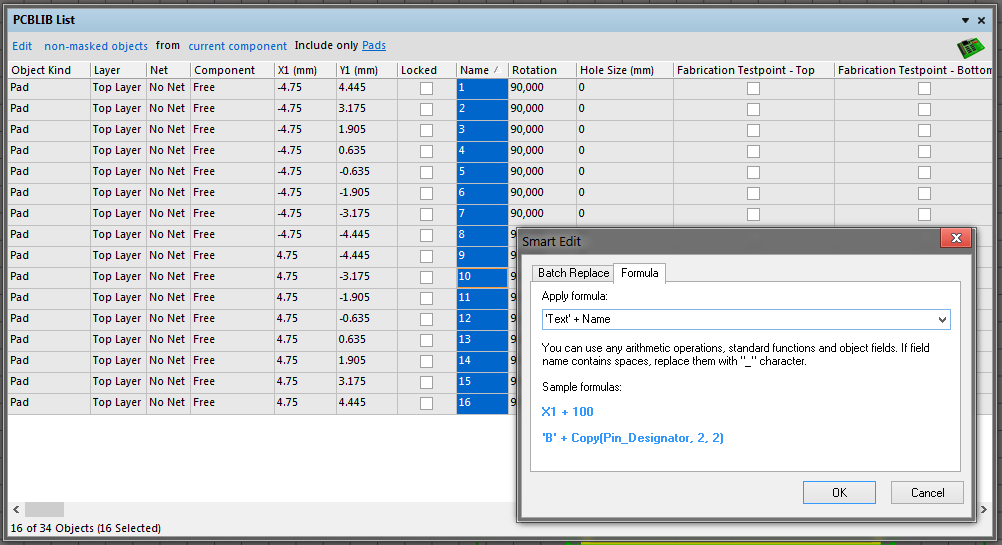The width and height of the screenshot is (1002, 545).
Task: Select the Formula tab
Action: click(639, 273)
